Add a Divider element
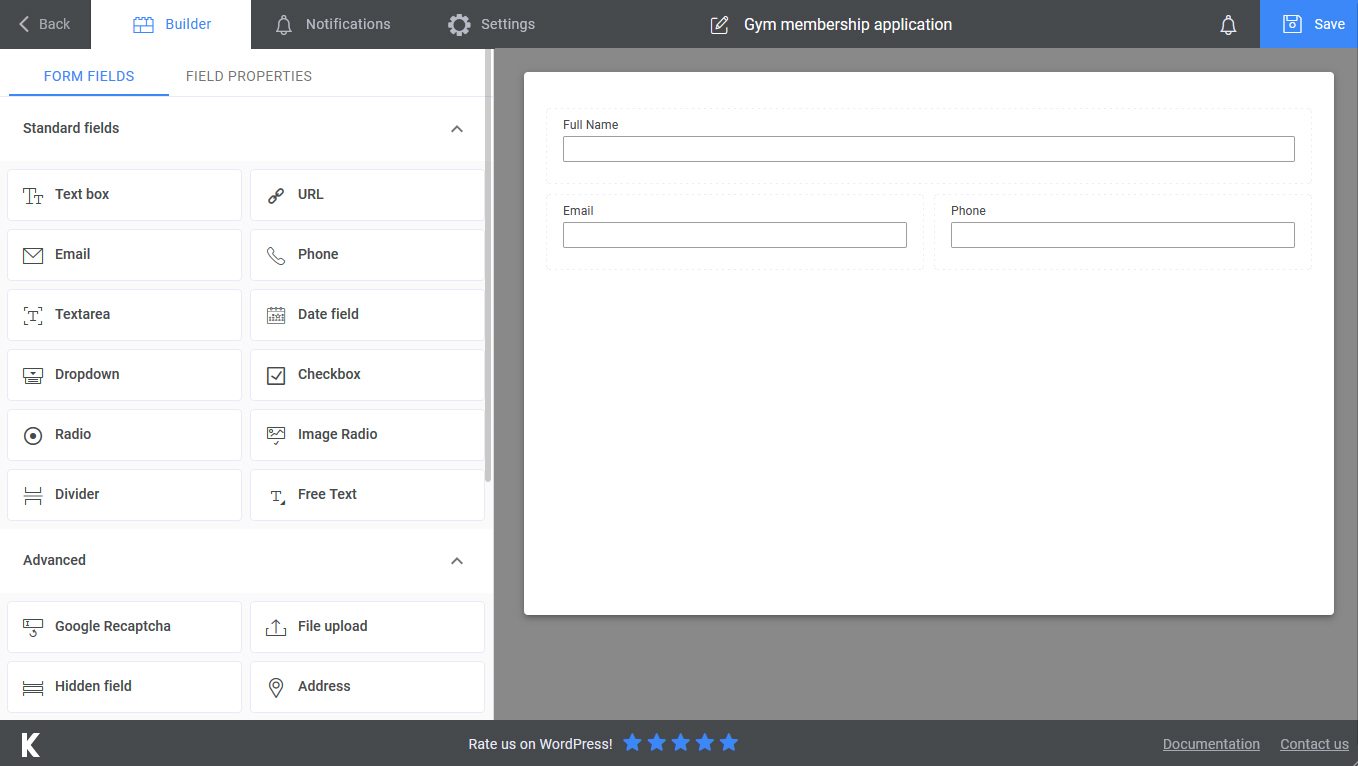 124,495
